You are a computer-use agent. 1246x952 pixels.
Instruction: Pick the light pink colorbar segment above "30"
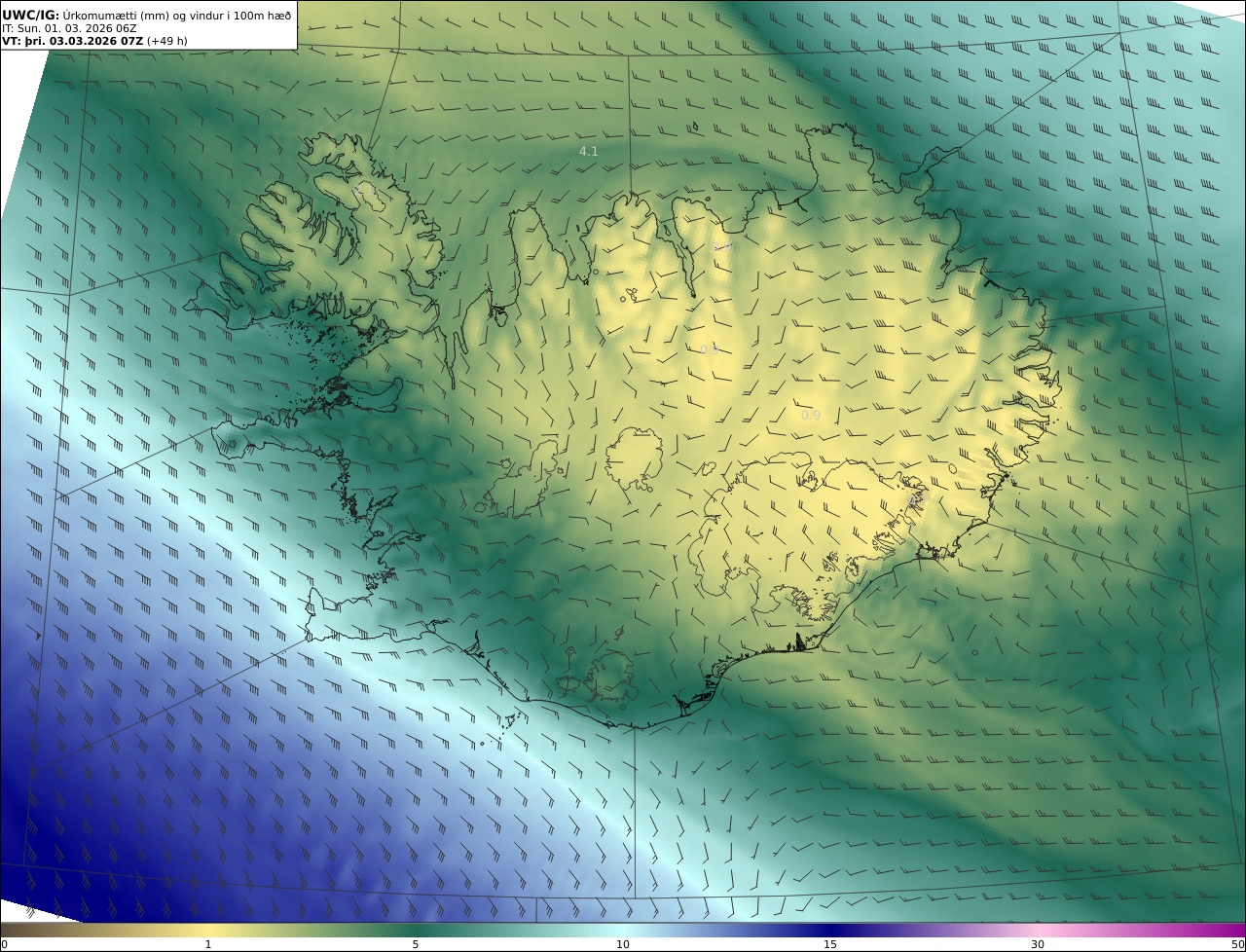1038,930
